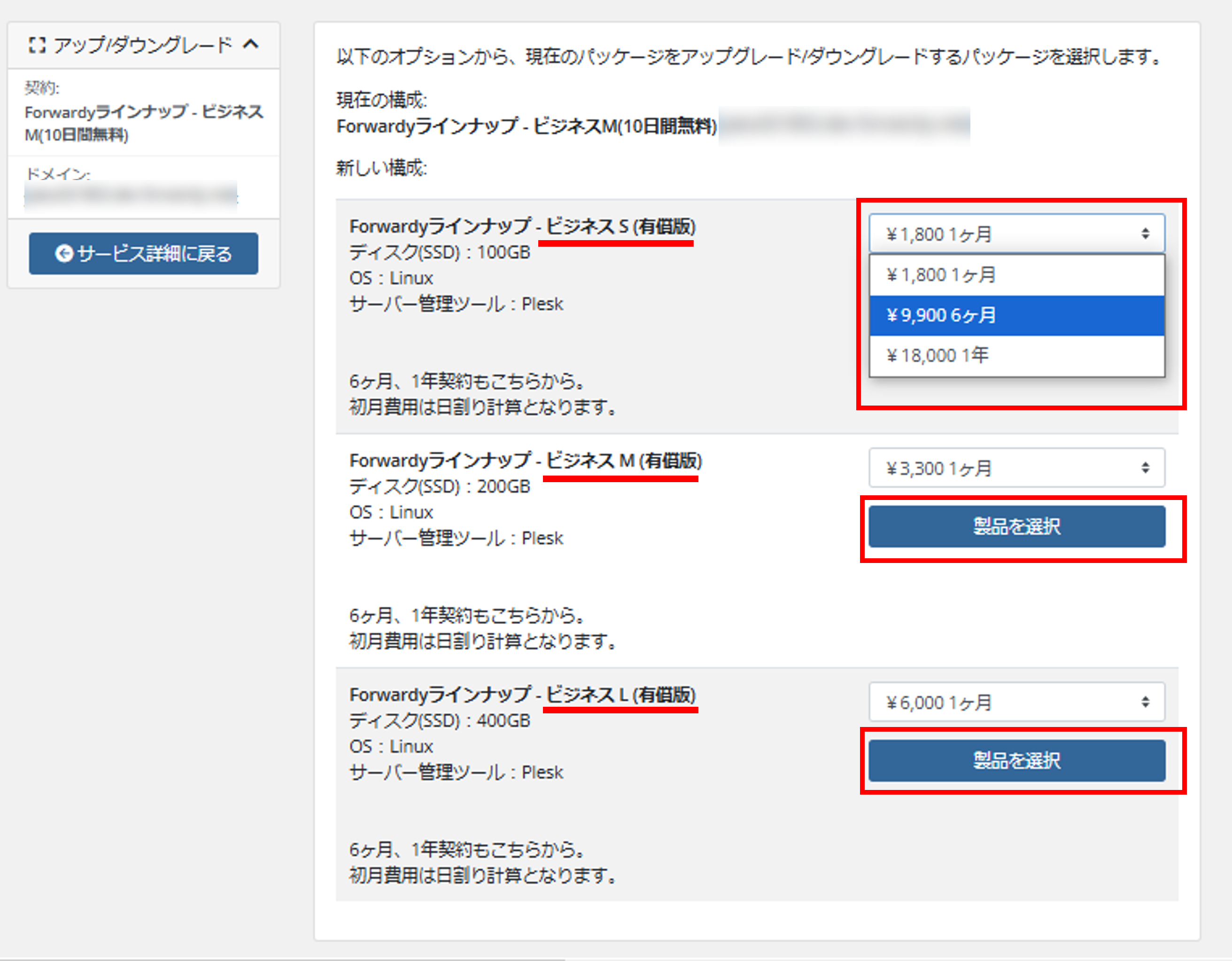Click 製品を選択 for ビジネス M

(x=1016, y=526)
